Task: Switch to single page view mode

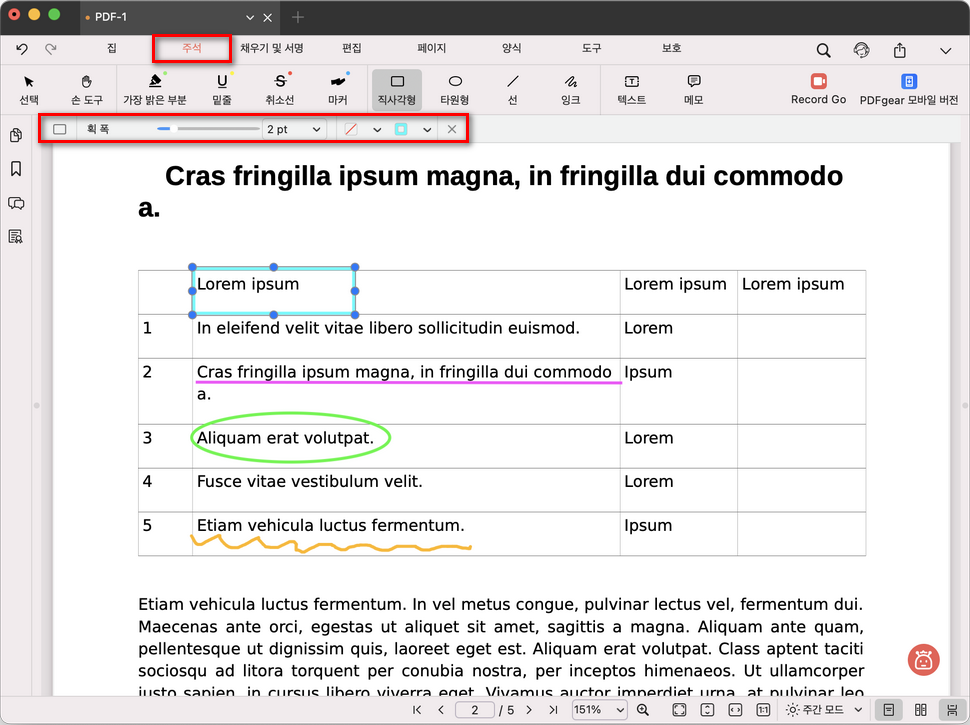Action: coord(888,709)
